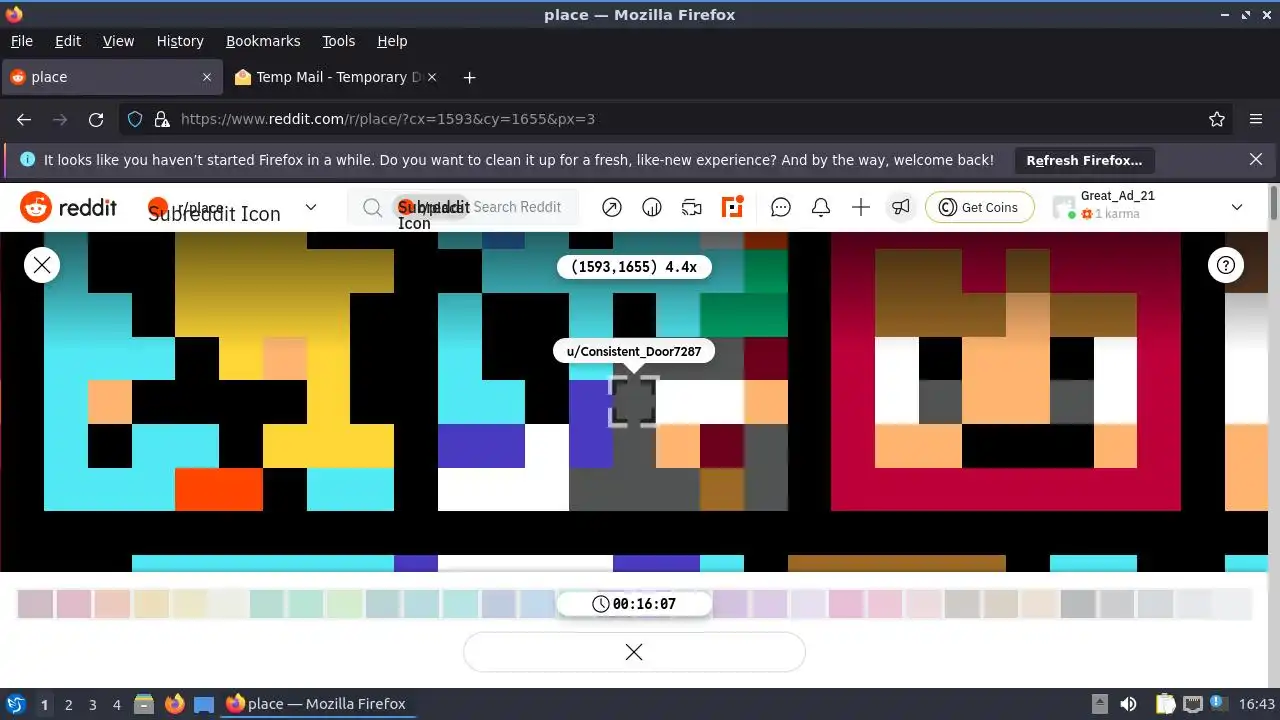The image size is (1280, 720).
Task: Open the Edit menu
Action: point(68,41)
